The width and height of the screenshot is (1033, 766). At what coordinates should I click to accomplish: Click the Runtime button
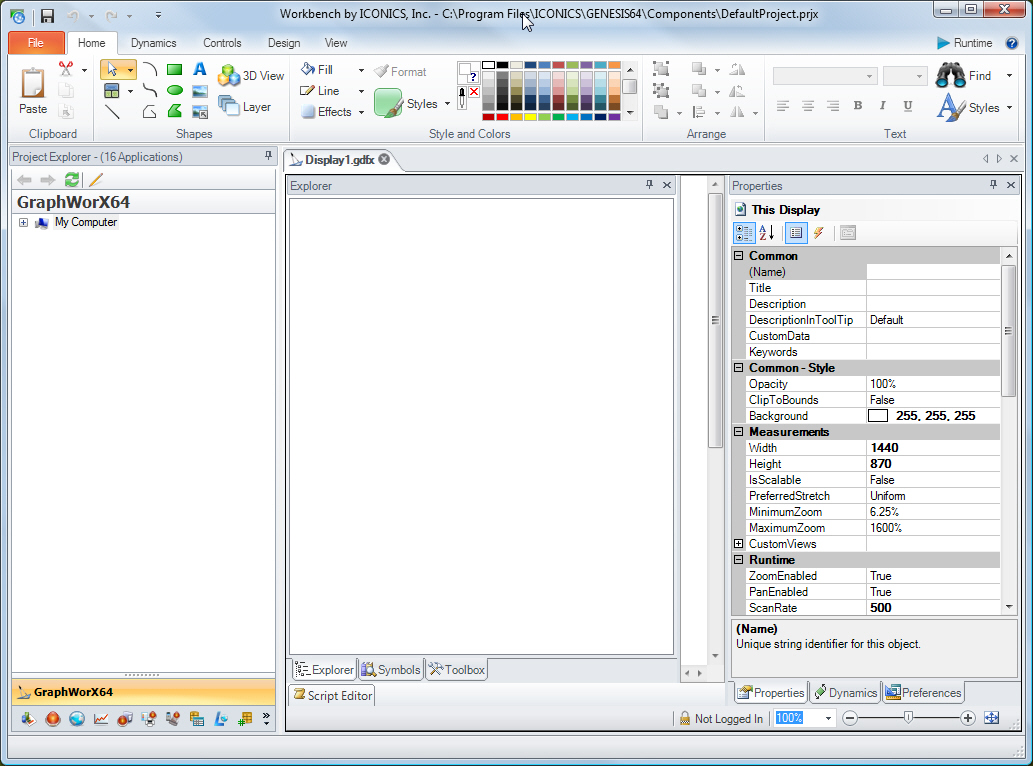tap(964, 43)
